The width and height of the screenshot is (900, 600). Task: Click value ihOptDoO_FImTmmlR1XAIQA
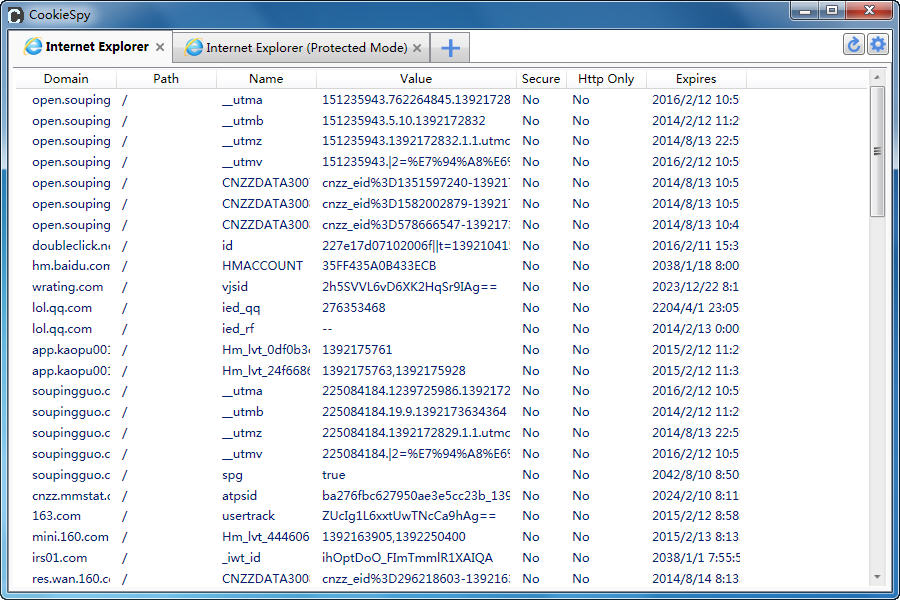tap(408, 558)
